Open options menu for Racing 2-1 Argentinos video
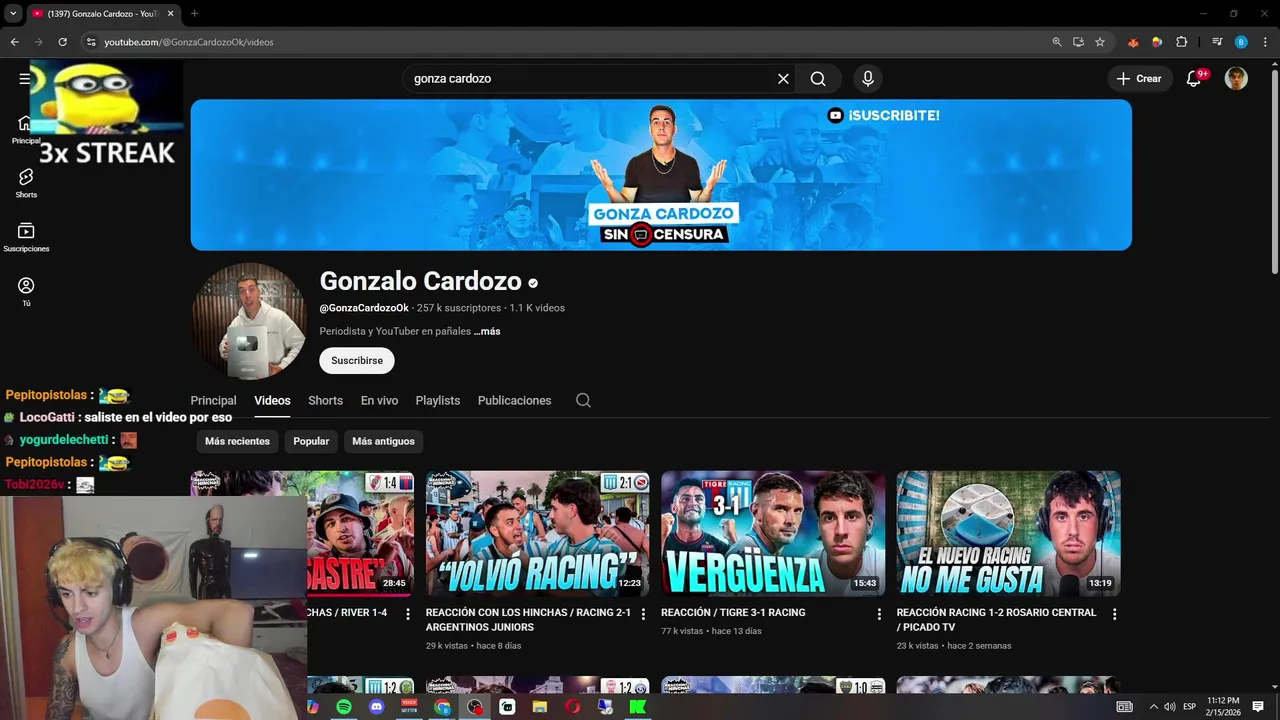 (x=643, y=614)
